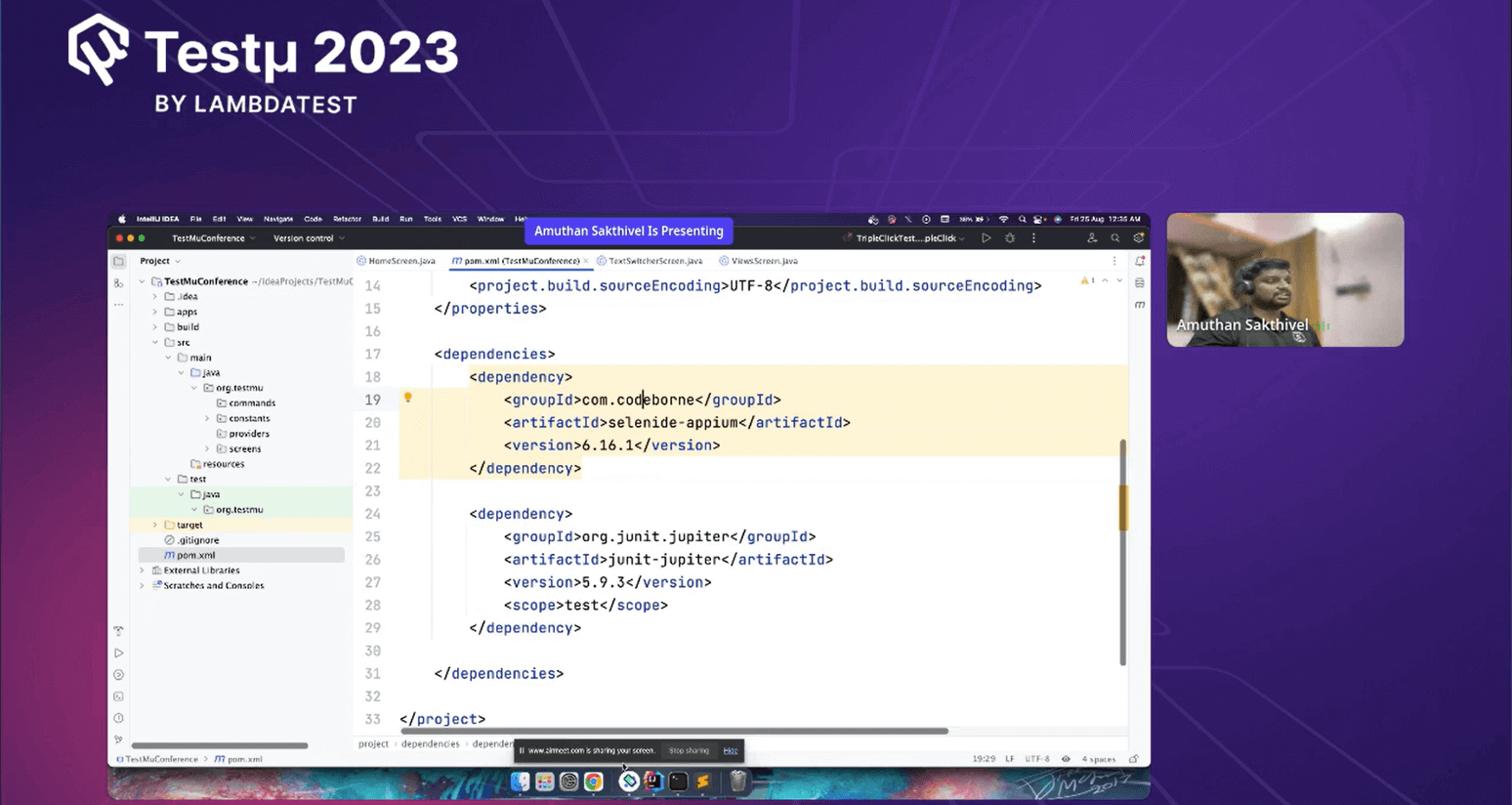Viewport: 1512px width, 805px height.
Task: Click the editor horizontal scrollbar
Action: pyautogui.click(x=674, y=731)
